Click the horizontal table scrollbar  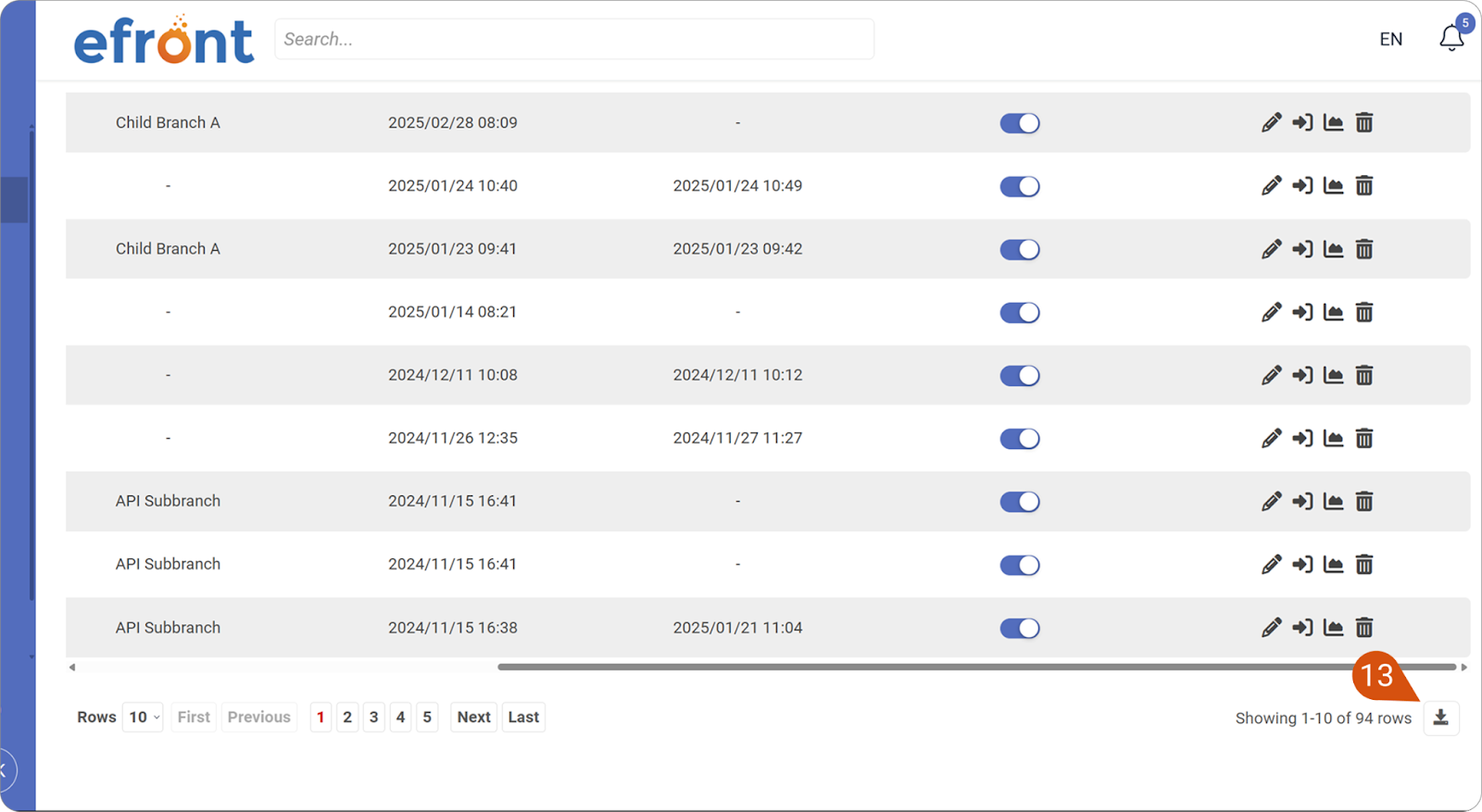[926, 667]
